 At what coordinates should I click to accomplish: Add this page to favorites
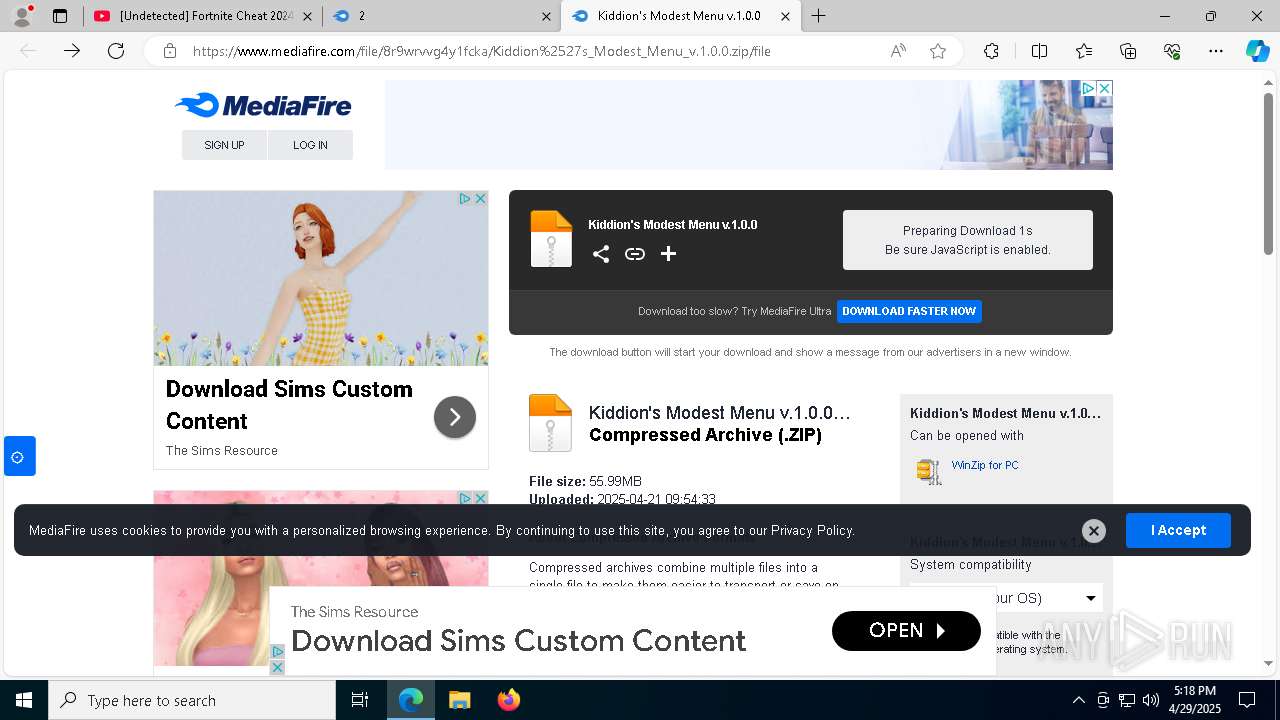pos(938,51)
